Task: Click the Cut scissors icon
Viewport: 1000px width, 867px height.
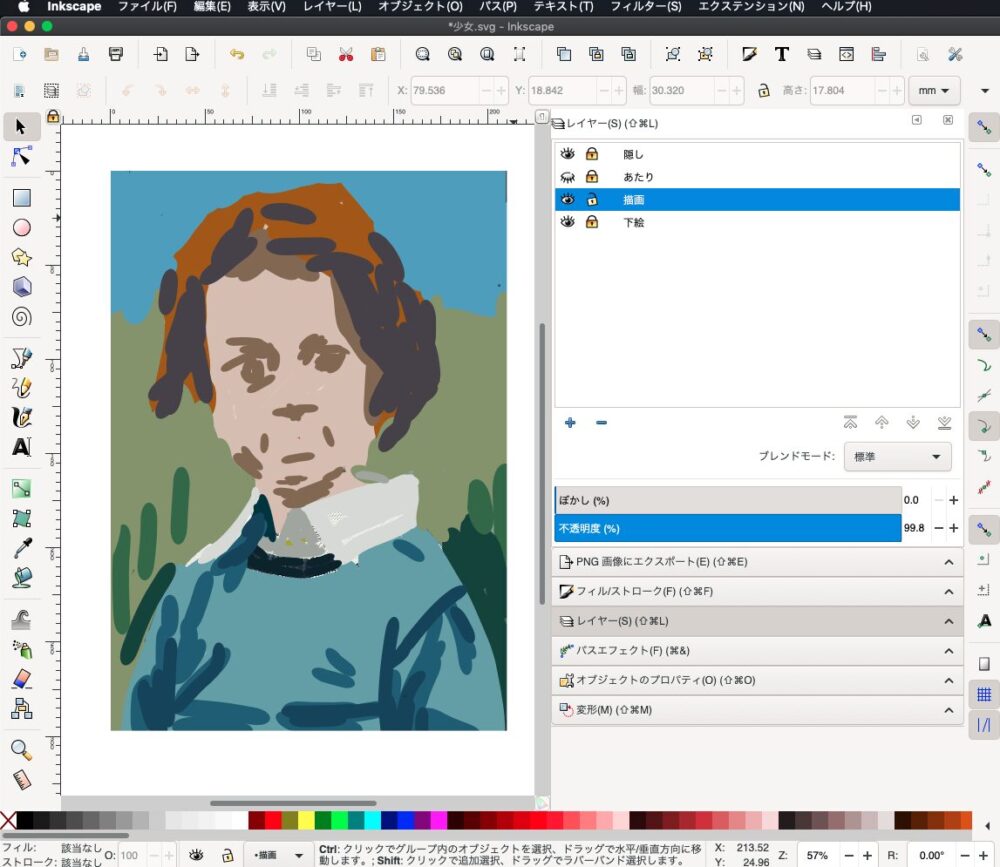Action: point(346,55)
